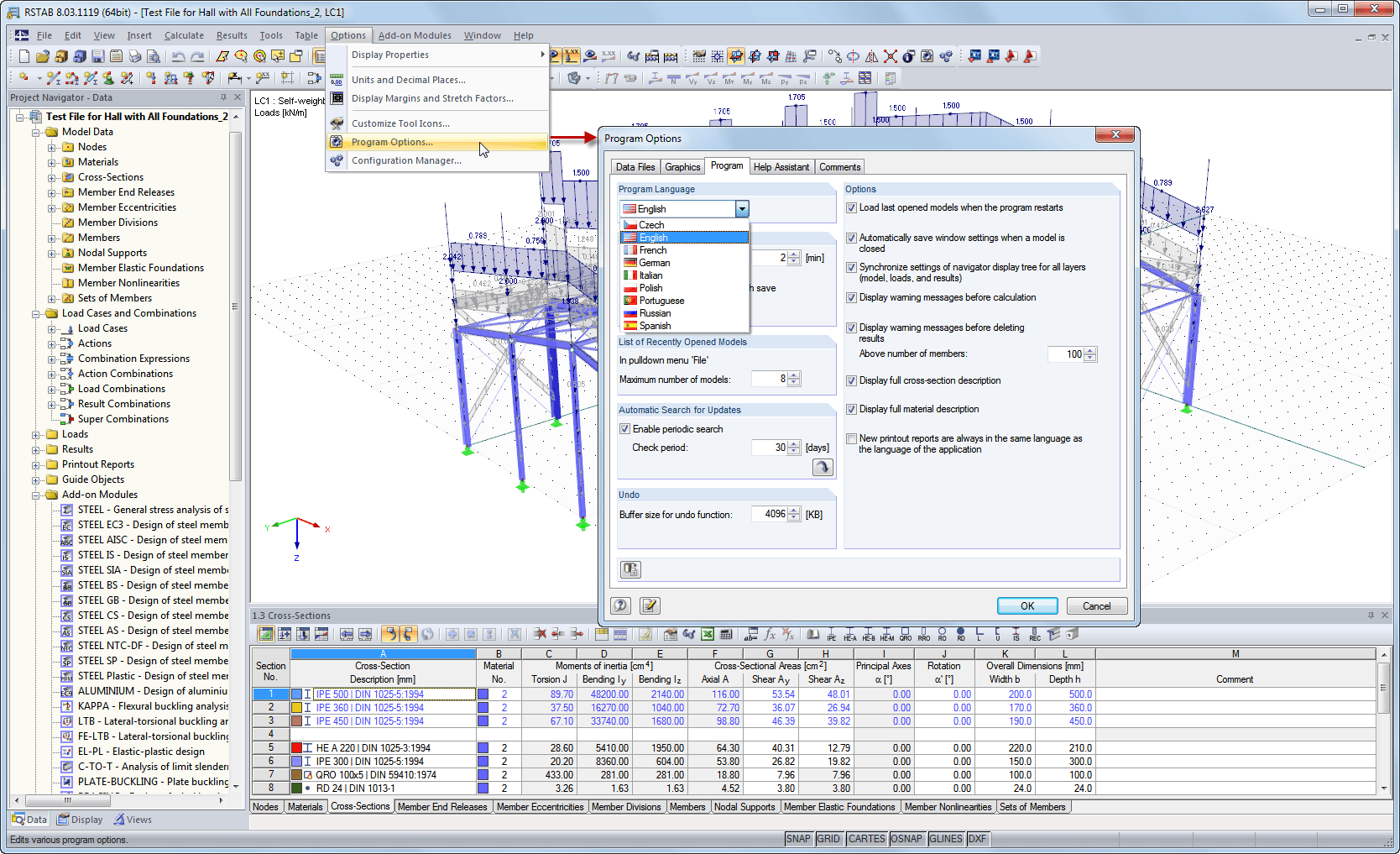Viewport: 1400px width, 854px height.
Task: Cancel the Program Options dialog
Action: pos(1097,605)
